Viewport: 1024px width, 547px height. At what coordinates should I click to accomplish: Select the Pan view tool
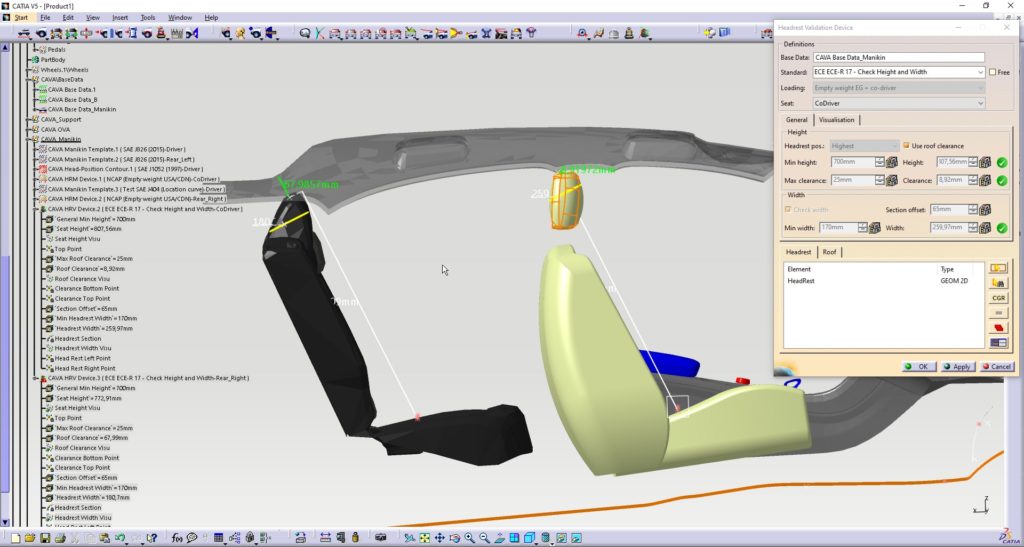440,538
